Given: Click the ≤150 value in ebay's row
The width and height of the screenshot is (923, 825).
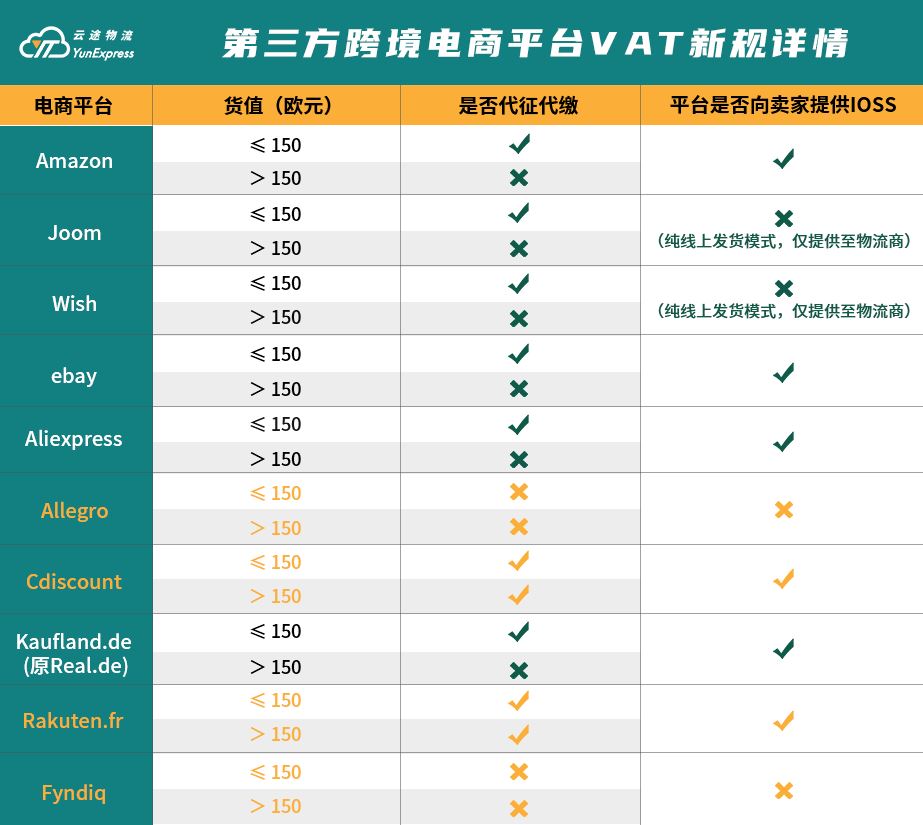Looking at the screenshot, I should coord(275,354).
